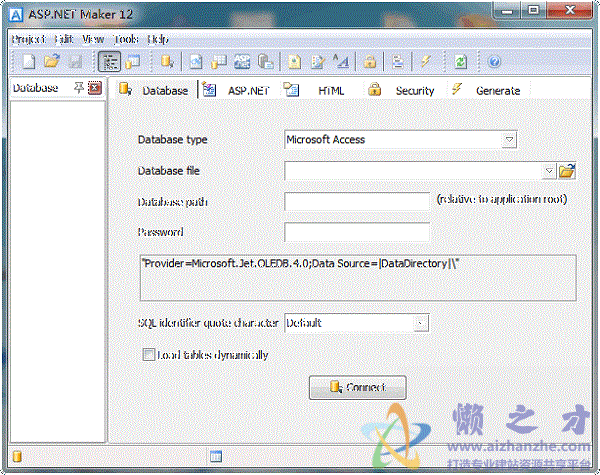Expand the Database type dropdown
600x475 pixels.
(509, 140)
